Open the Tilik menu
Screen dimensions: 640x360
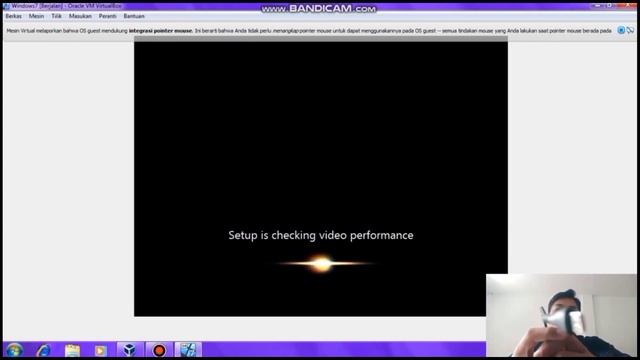click(56, 16)
